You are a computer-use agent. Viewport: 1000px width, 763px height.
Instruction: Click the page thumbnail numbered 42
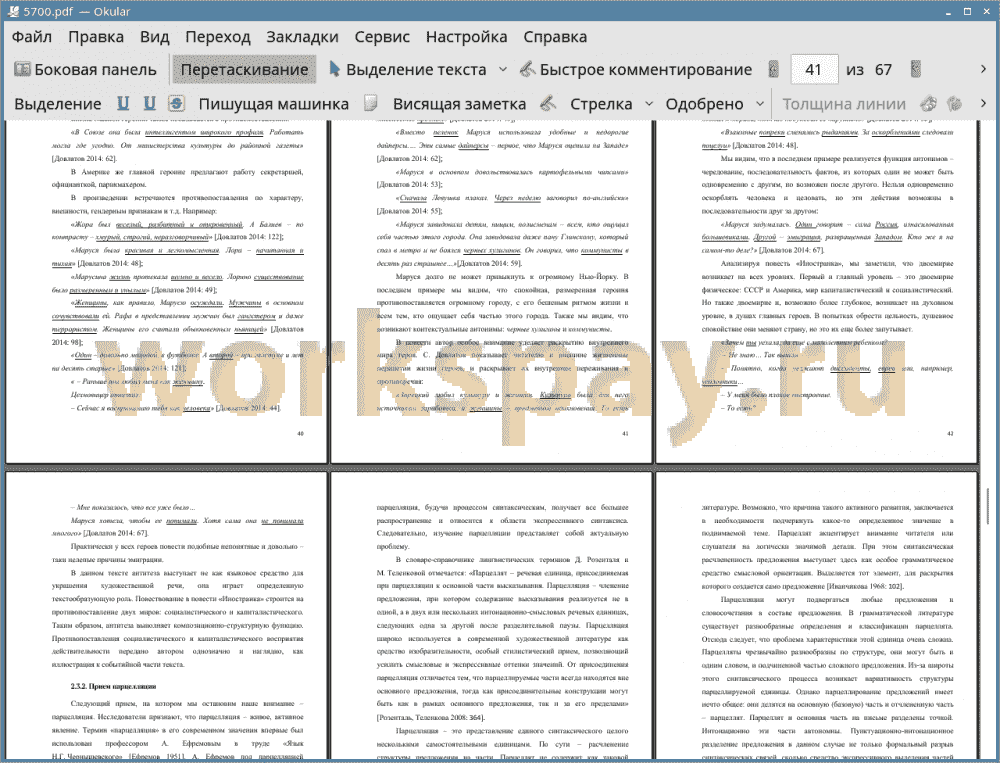[x=816, y=291]
